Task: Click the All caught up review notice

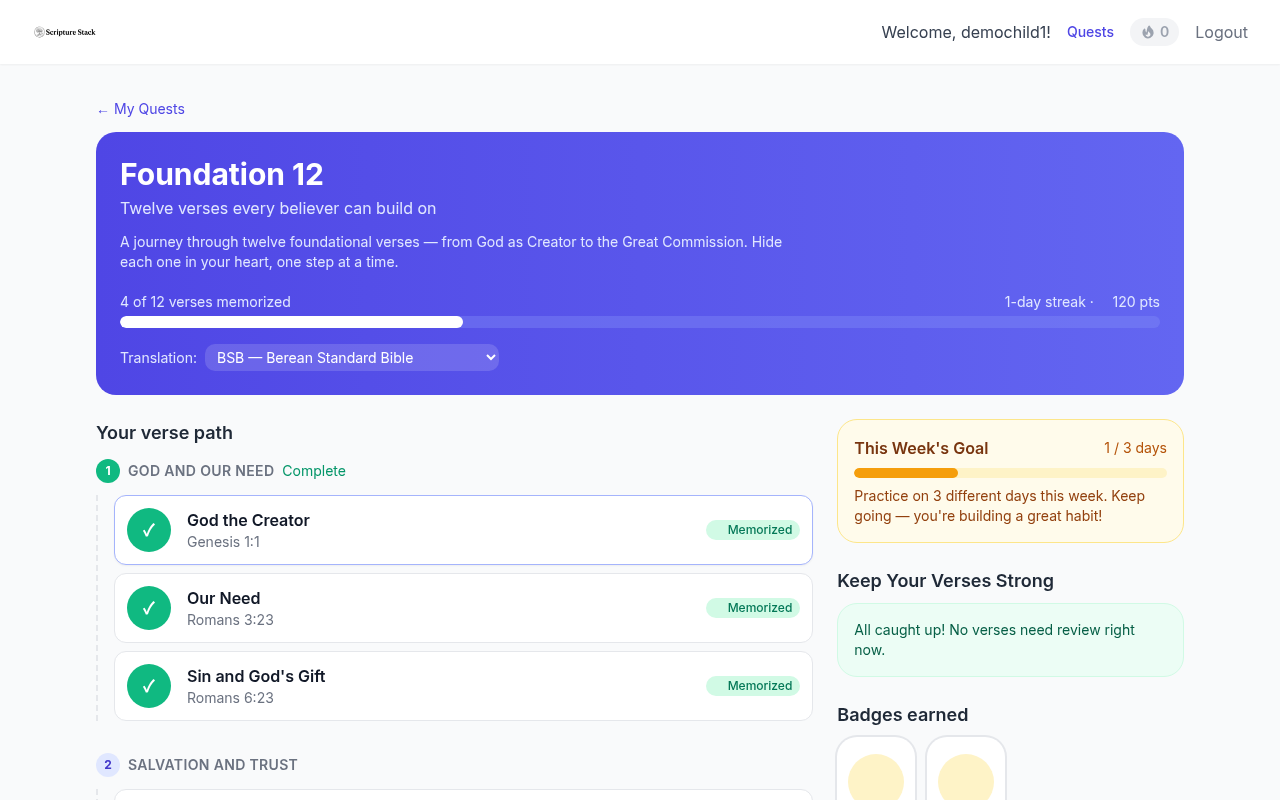Action: pos(1010,640)
